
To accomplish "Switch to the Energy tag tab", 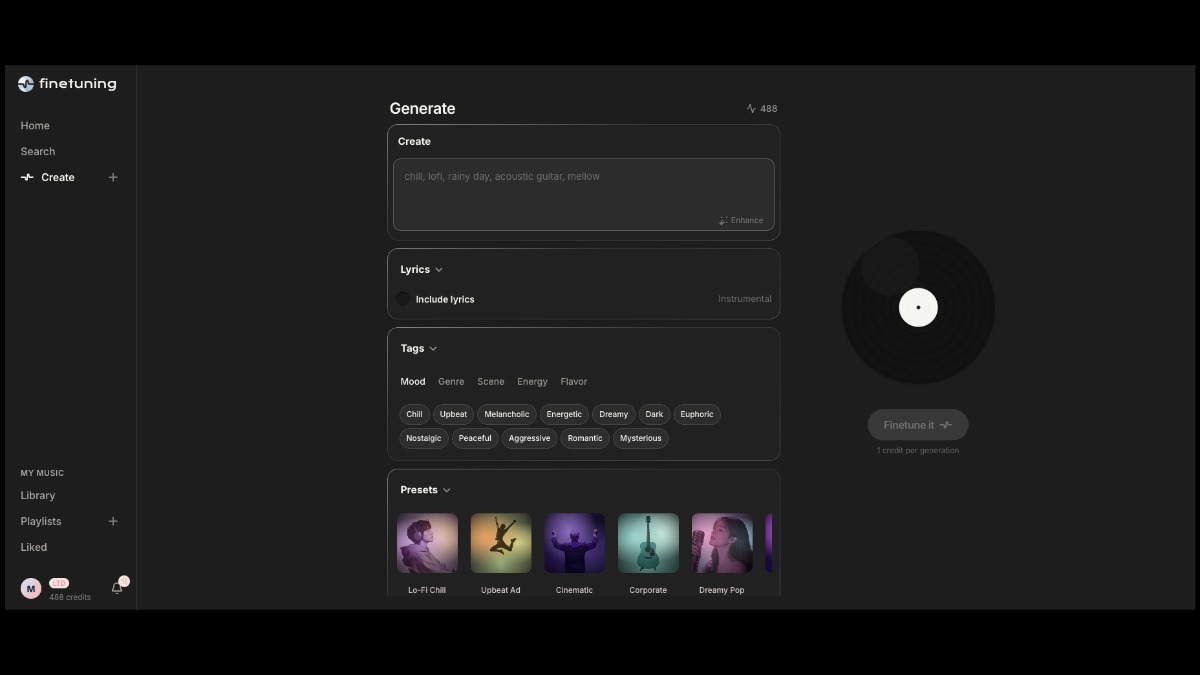I will tap(532, 382).
